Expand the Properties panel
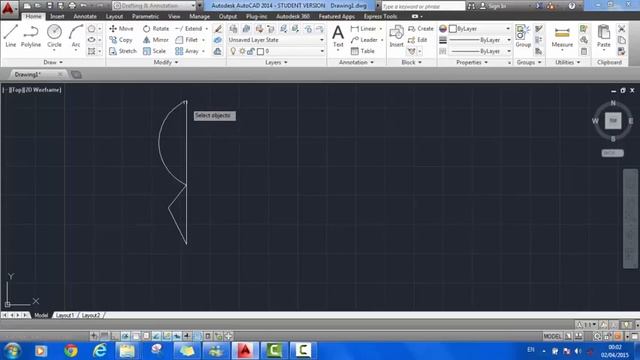640x360 pixels. (x=472, y=62)
